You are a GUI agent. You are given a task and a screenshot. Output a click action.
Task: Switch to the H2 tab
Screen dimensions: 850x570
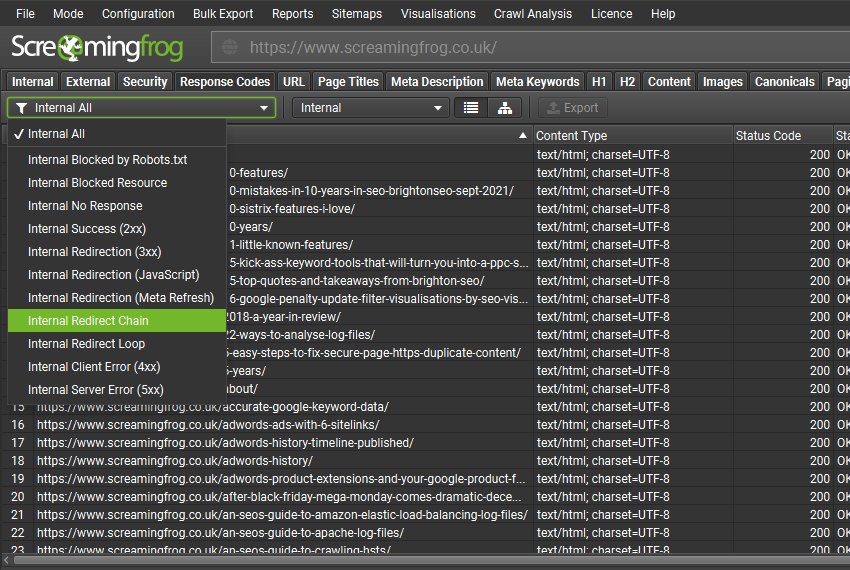coord(627,81)
